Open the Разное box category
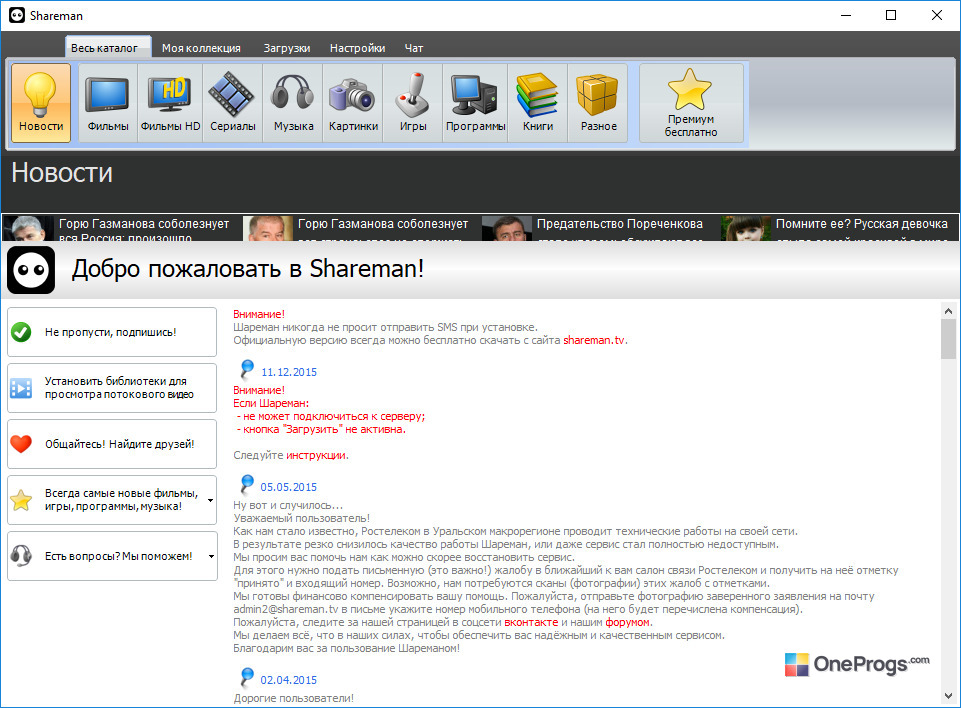This screenshot has width=961, height=708. pyautogui.click(x=598, y=103)
